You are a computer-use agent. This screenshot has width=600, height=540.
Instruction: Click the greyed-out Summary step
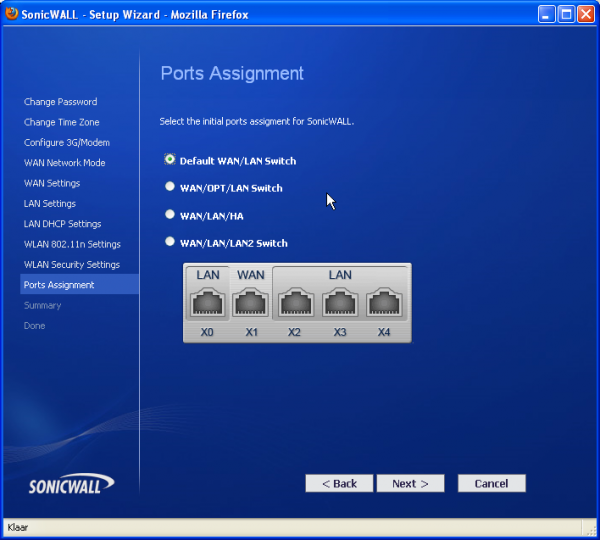tap(42, 305)
